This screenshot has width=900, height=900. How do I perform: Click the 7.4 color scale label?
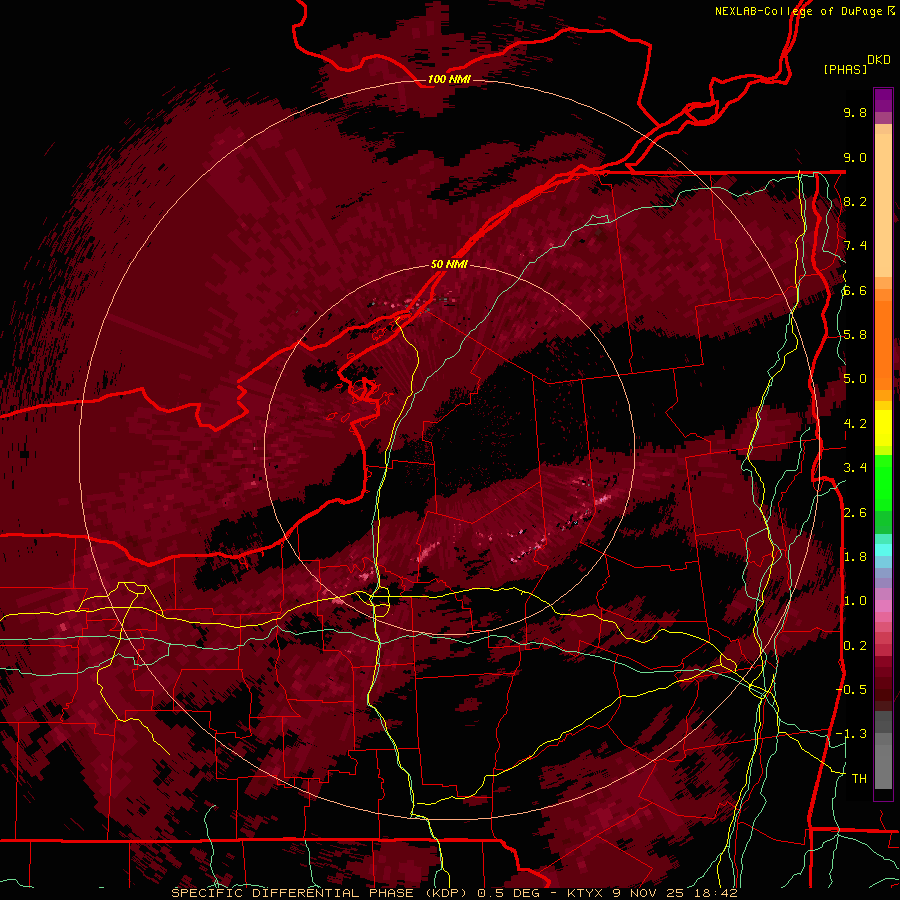(x=855, y=246)
